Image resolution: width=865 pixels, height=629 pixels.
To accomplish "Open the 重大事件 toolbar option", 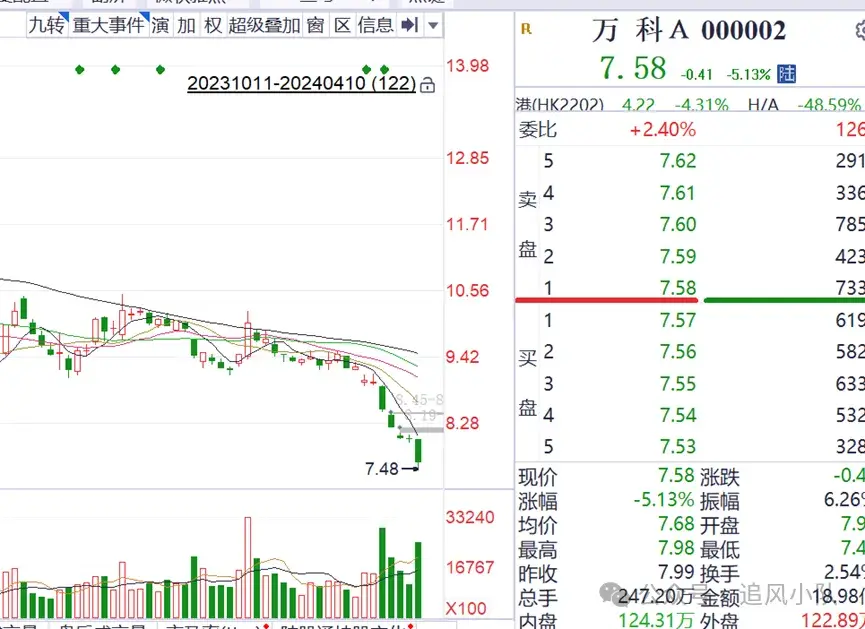I will (109, 25).
